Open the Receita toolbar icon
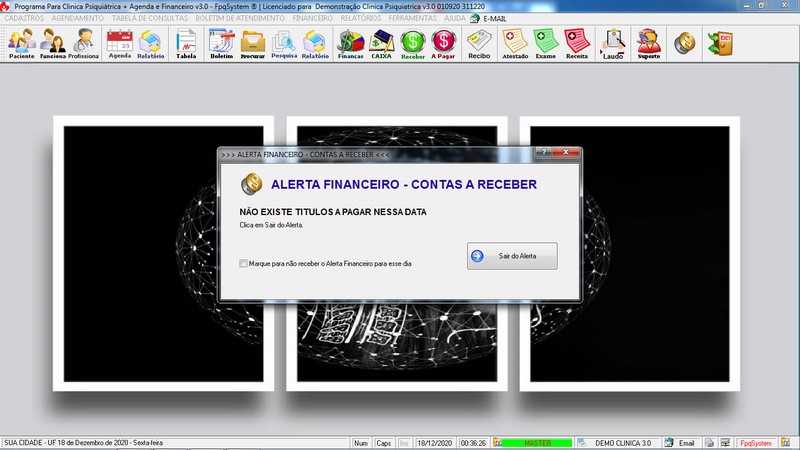 tap(577, 44)
